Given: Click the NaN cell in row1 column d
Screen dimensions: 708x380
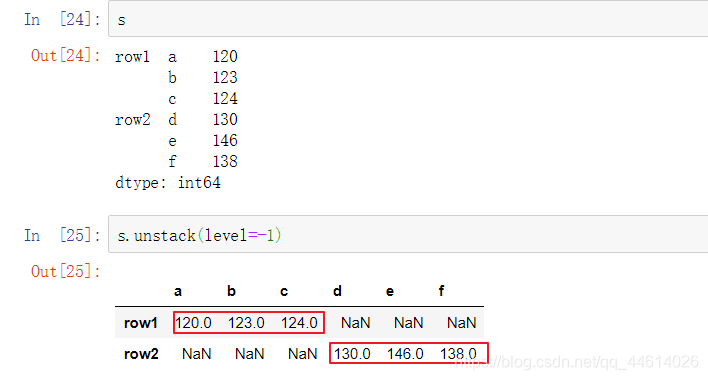Looking at the screenshot, I should tap(356, 323).
